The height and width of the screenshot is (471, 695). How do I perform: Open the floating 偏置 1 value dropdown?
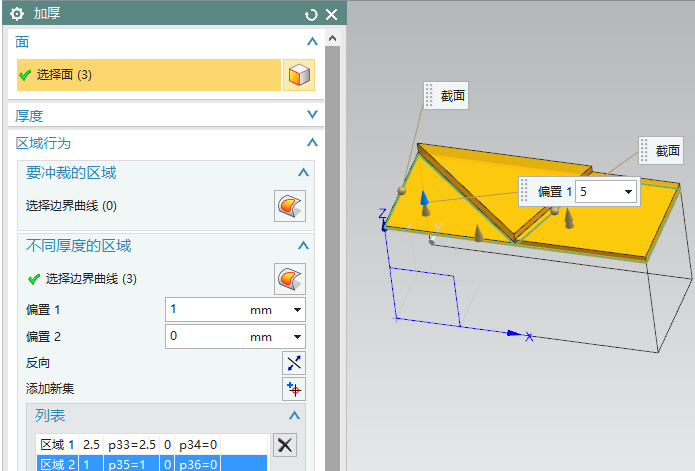628,191
